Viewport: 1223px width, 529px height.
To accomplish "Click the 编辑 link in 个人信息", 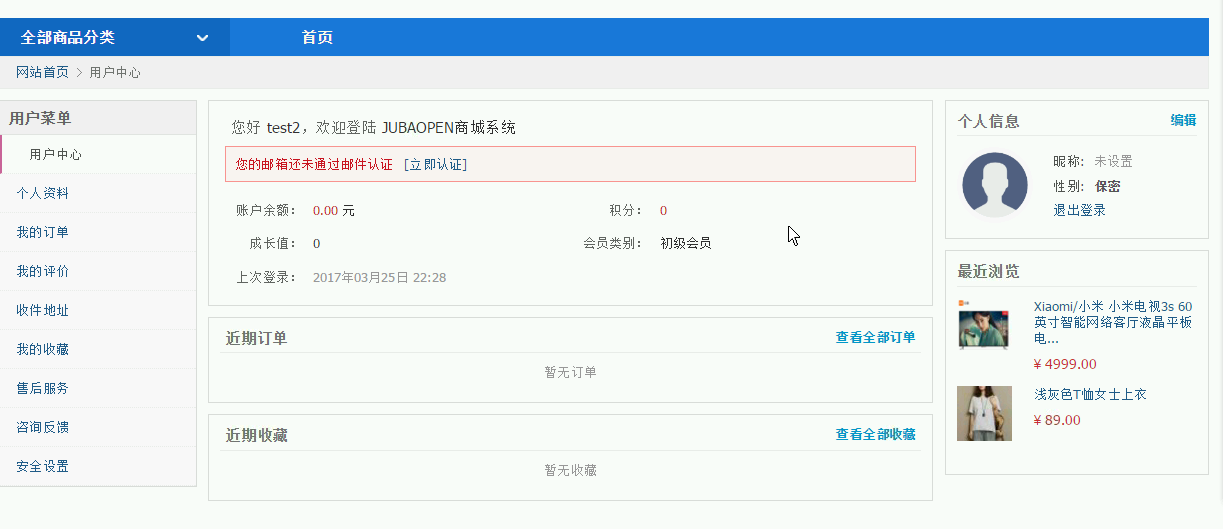I will pos(1183,120).
